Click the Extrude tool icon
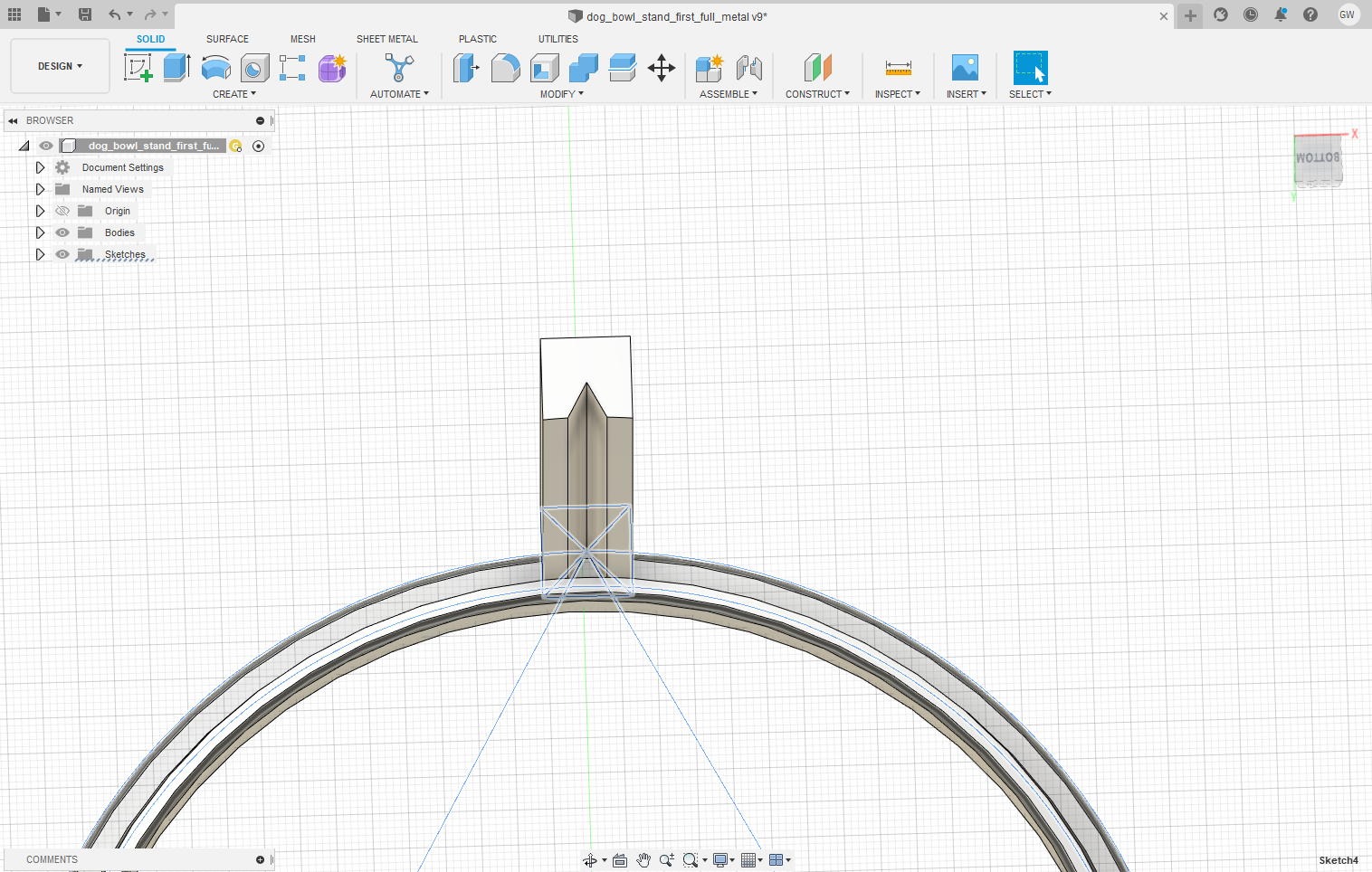 click(176, 68)
